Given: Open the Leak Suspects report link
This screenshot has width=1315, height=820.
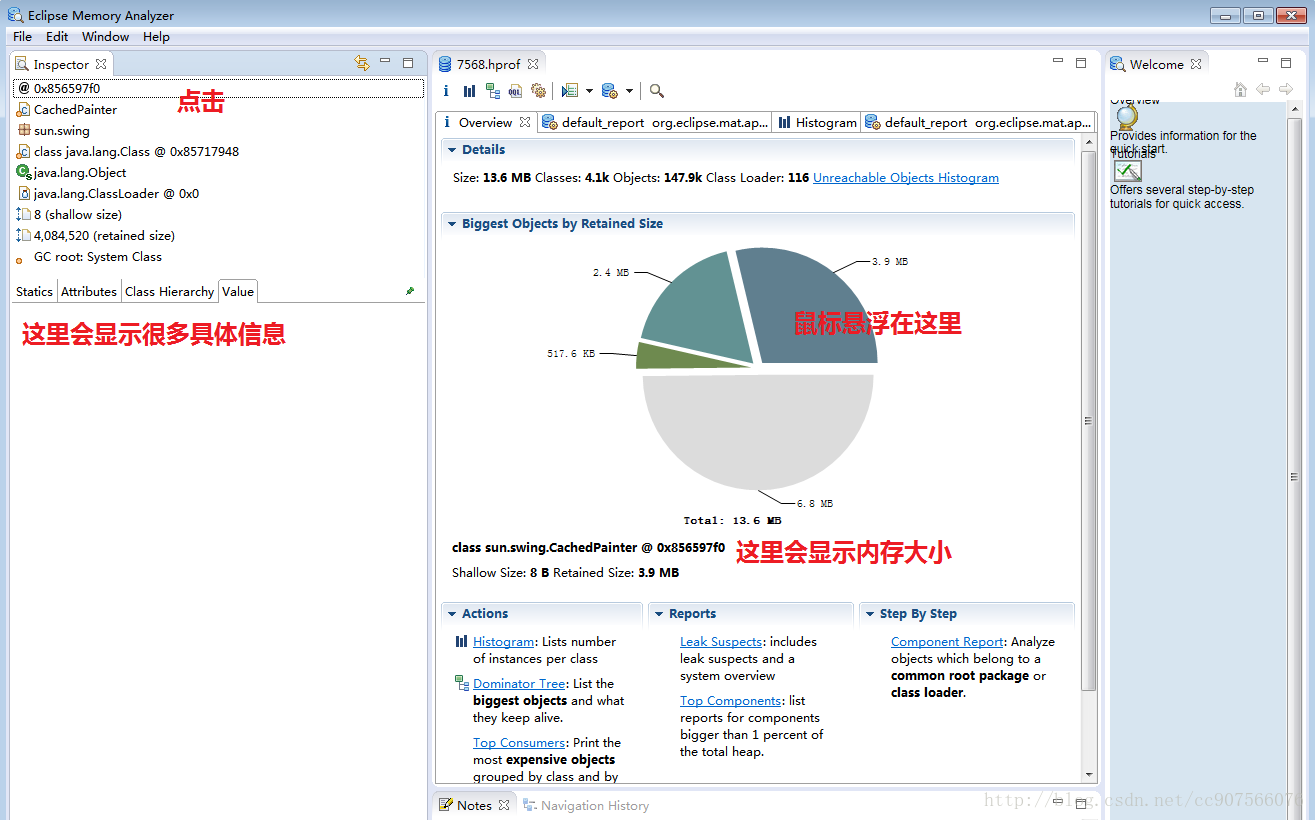Looking at the screenshot, I should (x=721, y=641).
